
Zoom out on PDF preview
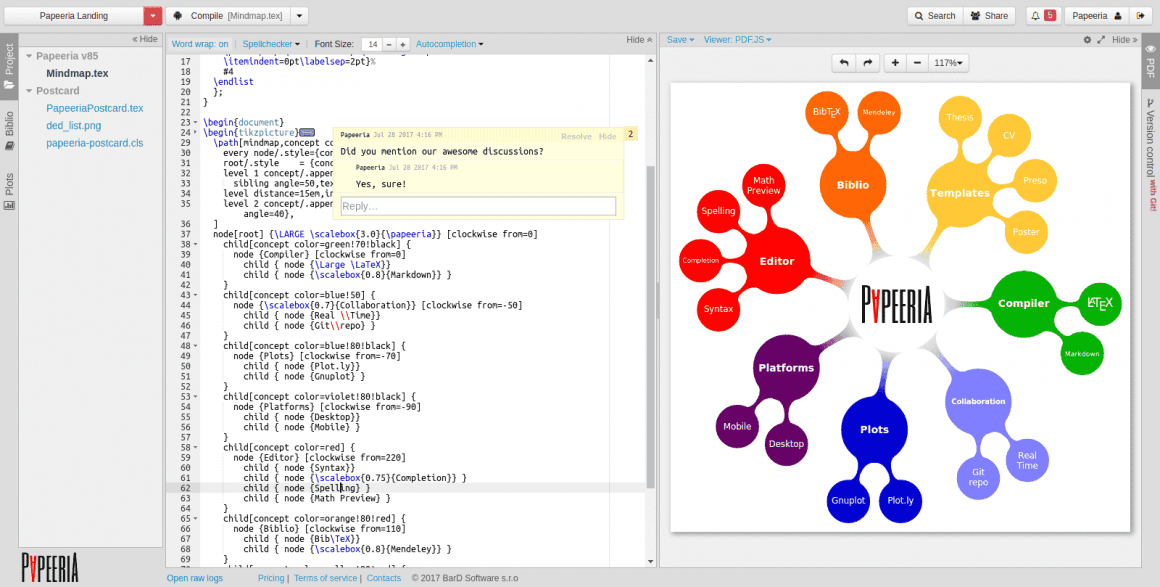(916, 63)
